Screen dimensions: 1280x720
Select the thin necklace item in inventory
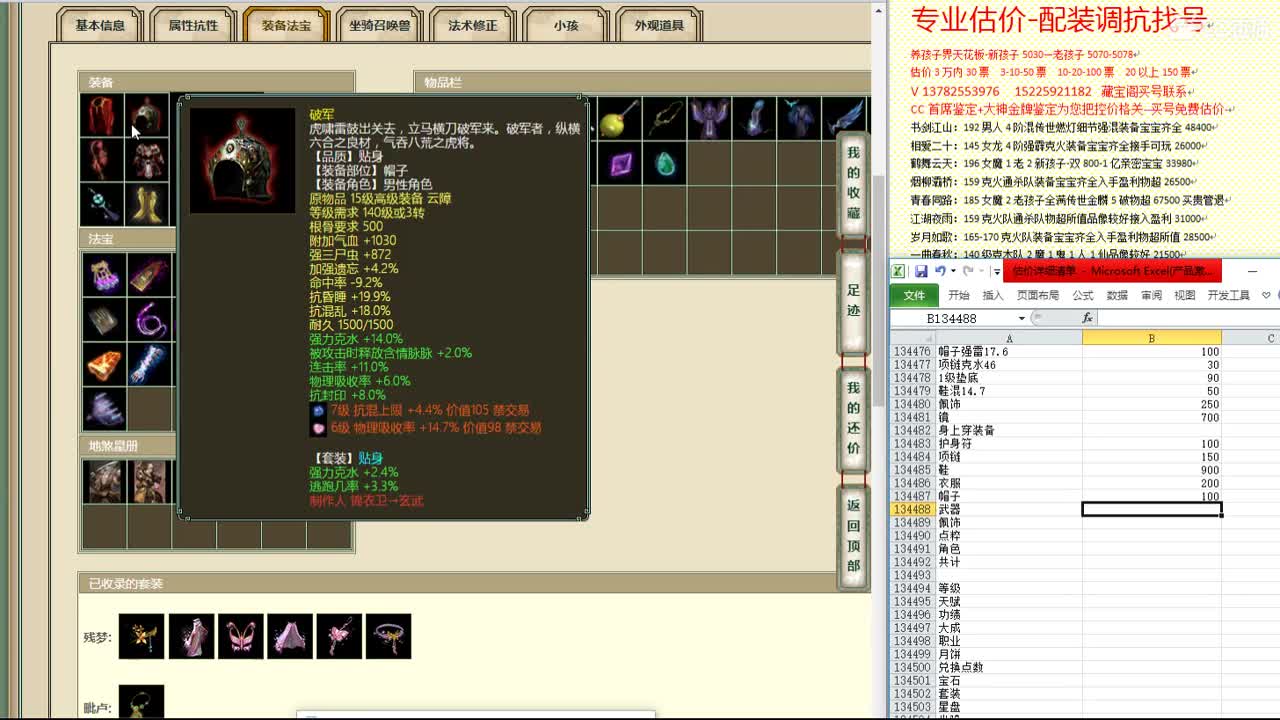pyautogui.click(x=664, y=118)
